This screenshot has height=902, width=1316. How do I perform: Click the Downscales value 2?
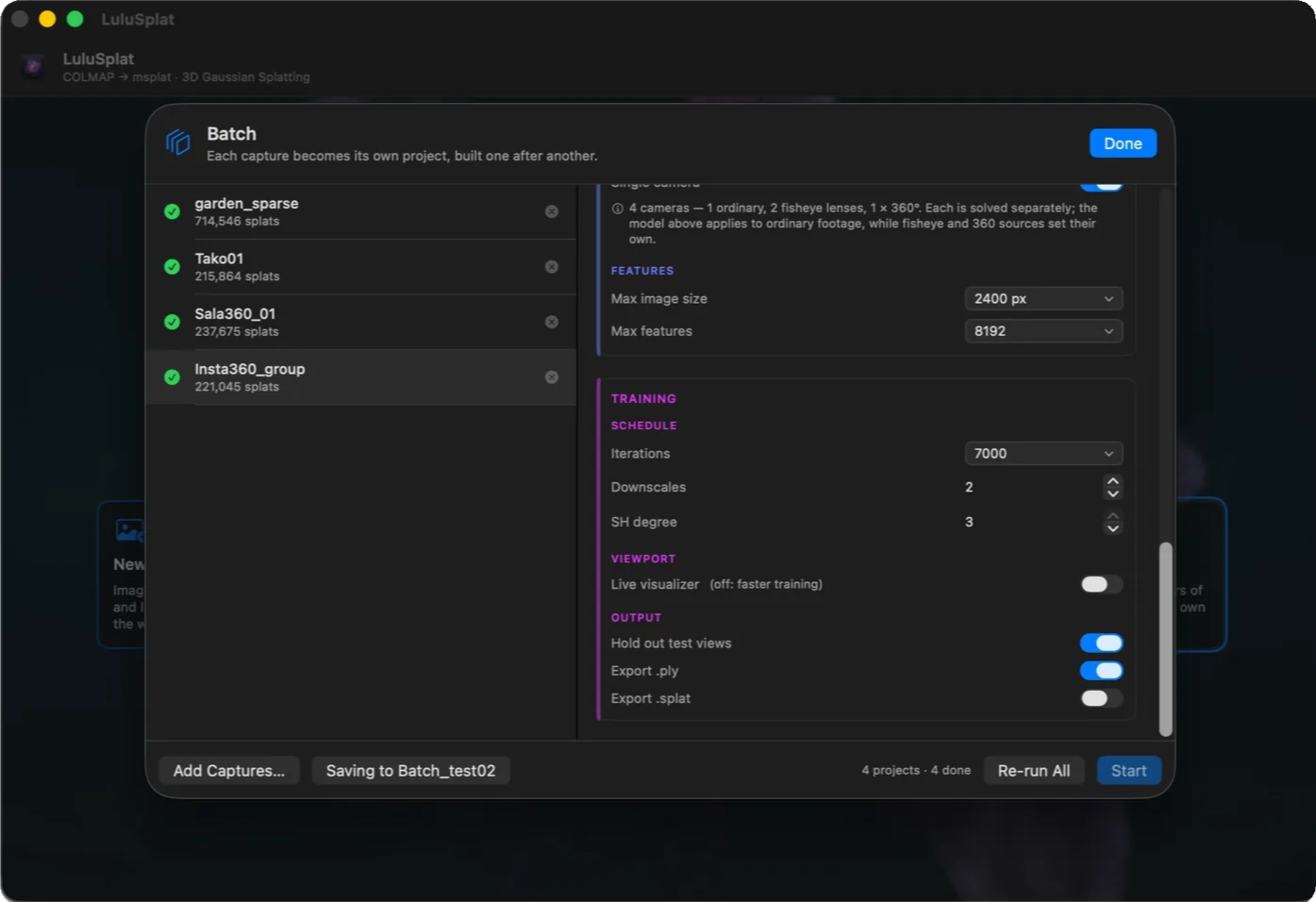pos(969,487)
